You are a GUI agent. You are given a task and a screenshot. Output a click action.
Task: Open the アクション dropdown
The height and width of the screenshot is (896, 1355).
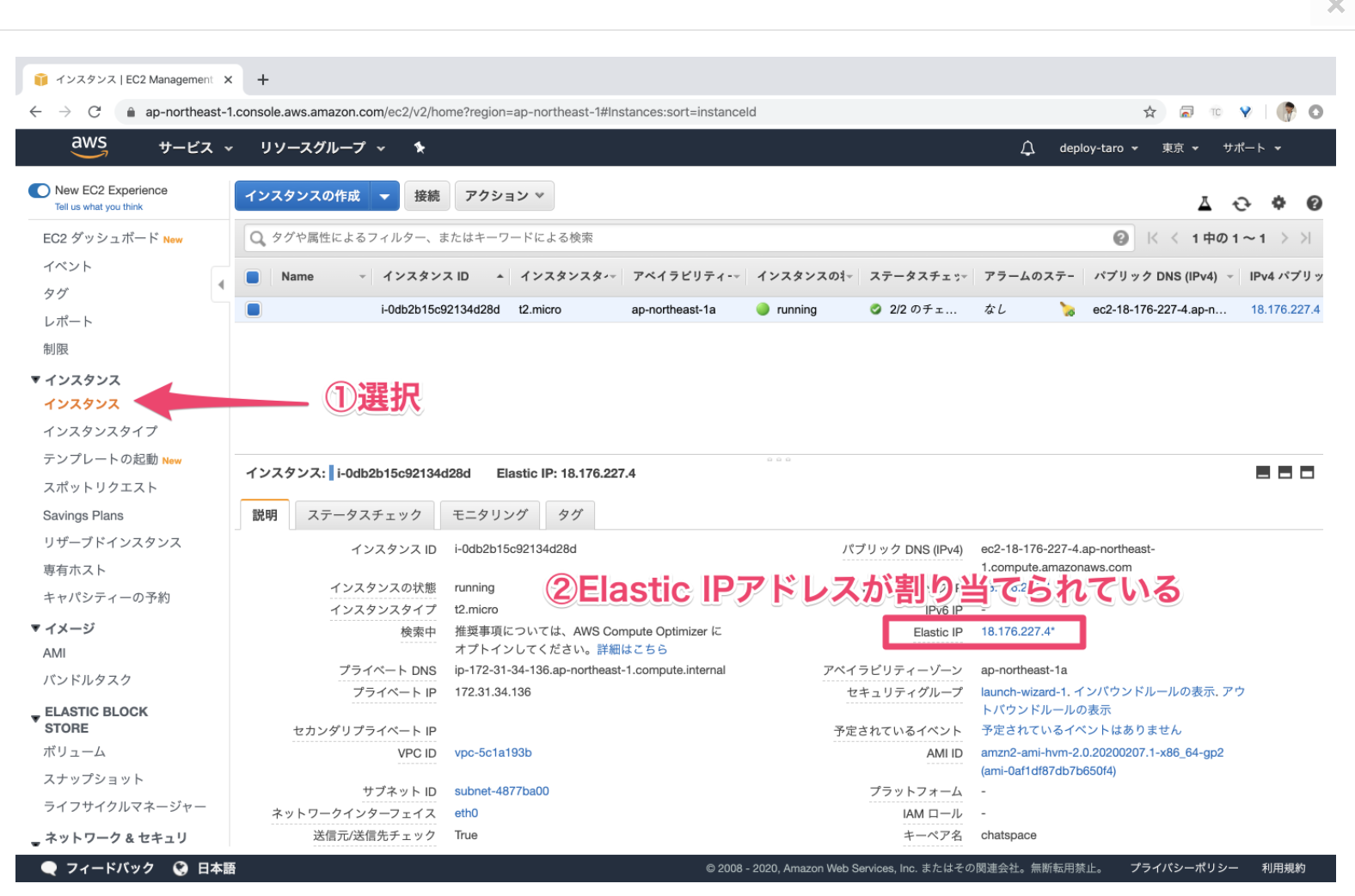pos(505,196)
